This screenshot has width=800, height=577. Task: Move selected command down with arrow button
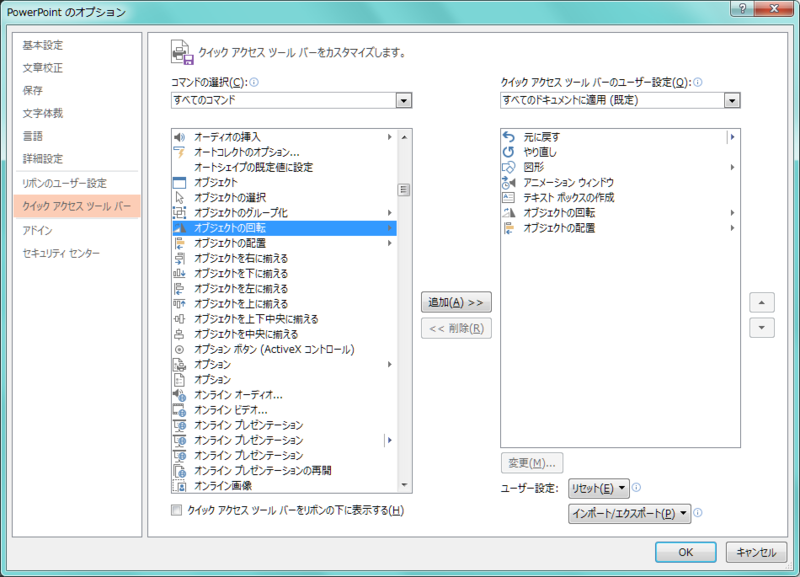point(762,328)
